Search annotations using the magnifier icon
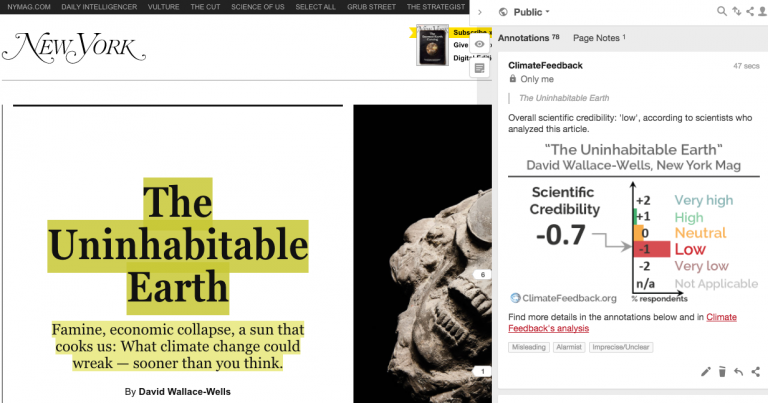Image resolution: width=768 pixels, height=403 pixels. (x=722, y=12)
